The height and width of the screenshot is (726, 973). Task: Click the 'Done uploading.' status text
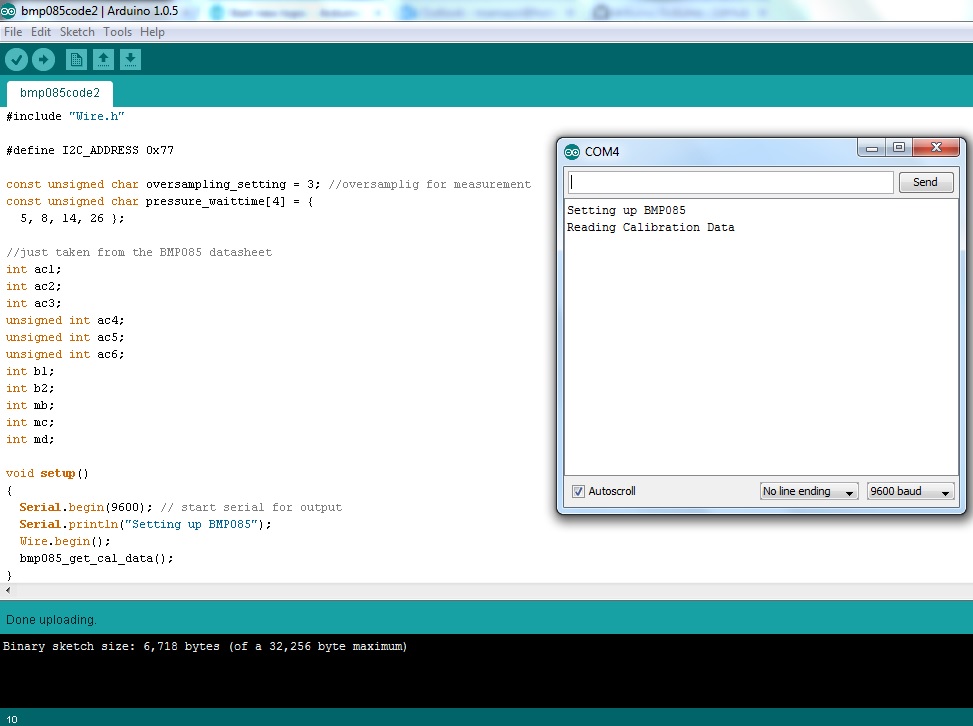[51, 620]
